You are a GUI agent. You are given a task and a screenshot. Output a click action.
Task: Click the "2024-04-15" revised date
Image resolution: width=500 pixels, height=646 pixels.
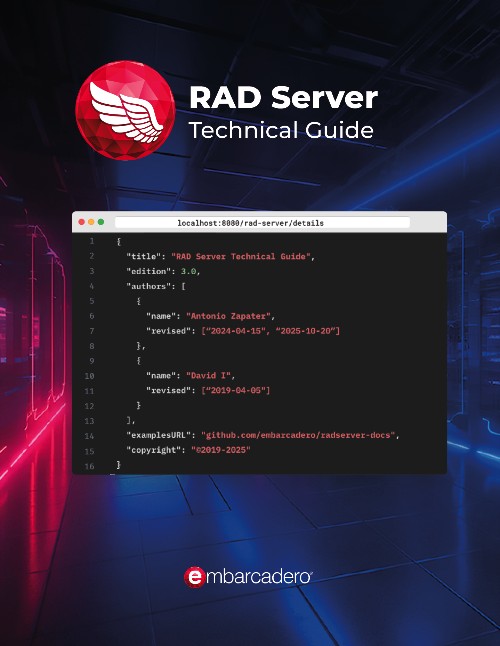pos(236,331)
